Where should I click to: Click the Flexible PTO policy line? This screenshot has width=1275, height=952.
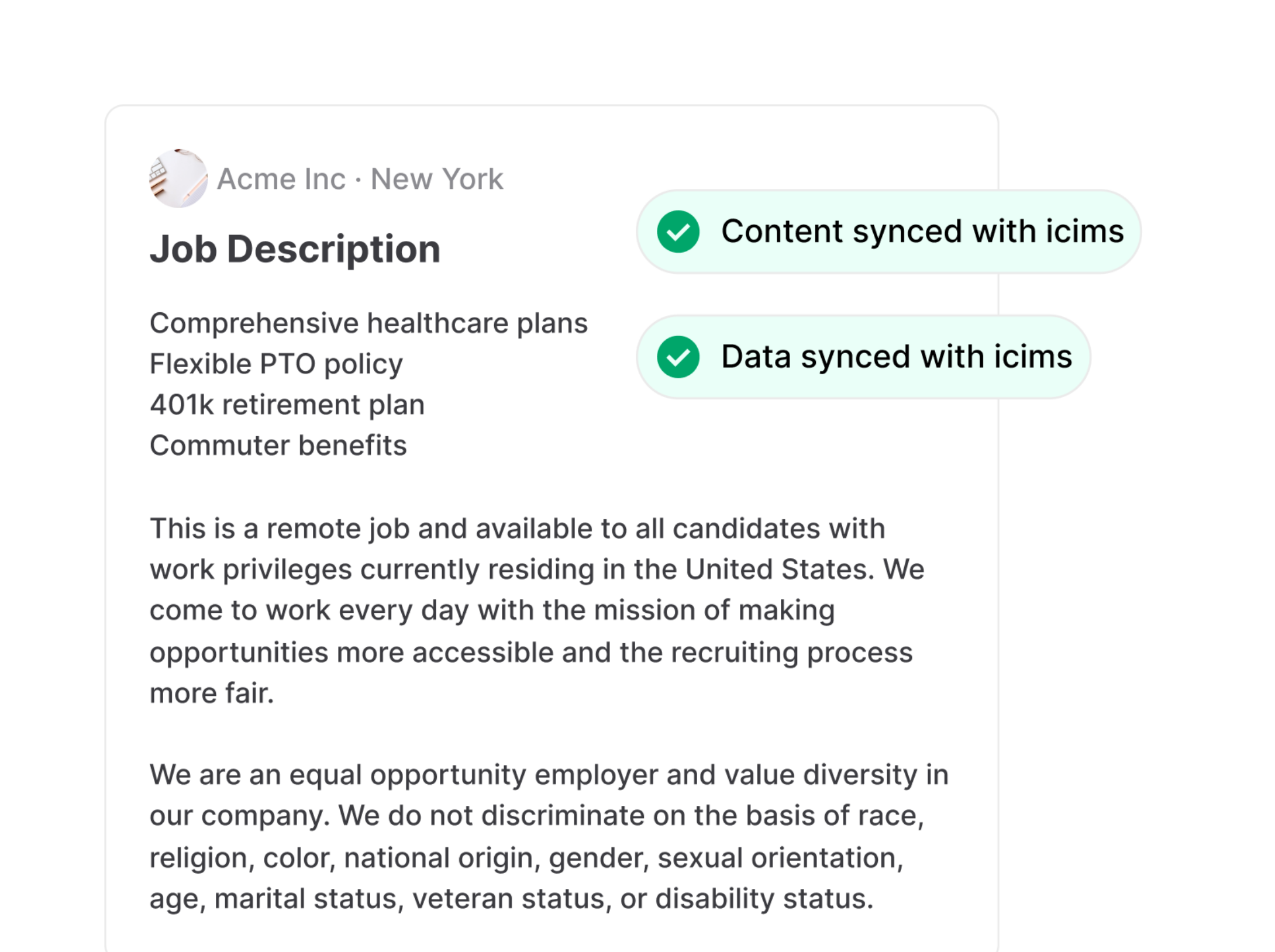click(276, 364)
